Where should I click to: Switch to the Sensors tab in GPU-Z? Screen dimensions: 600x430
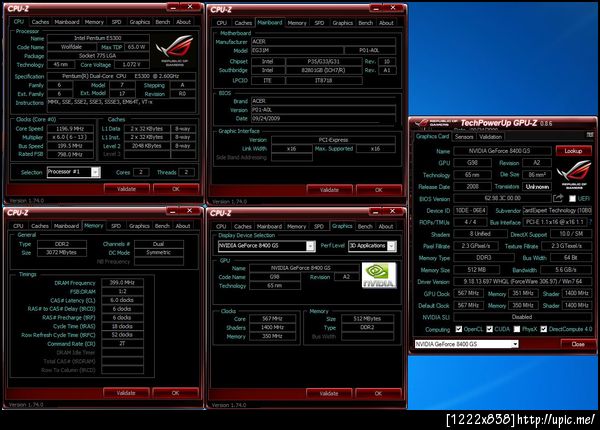point(464,137)
